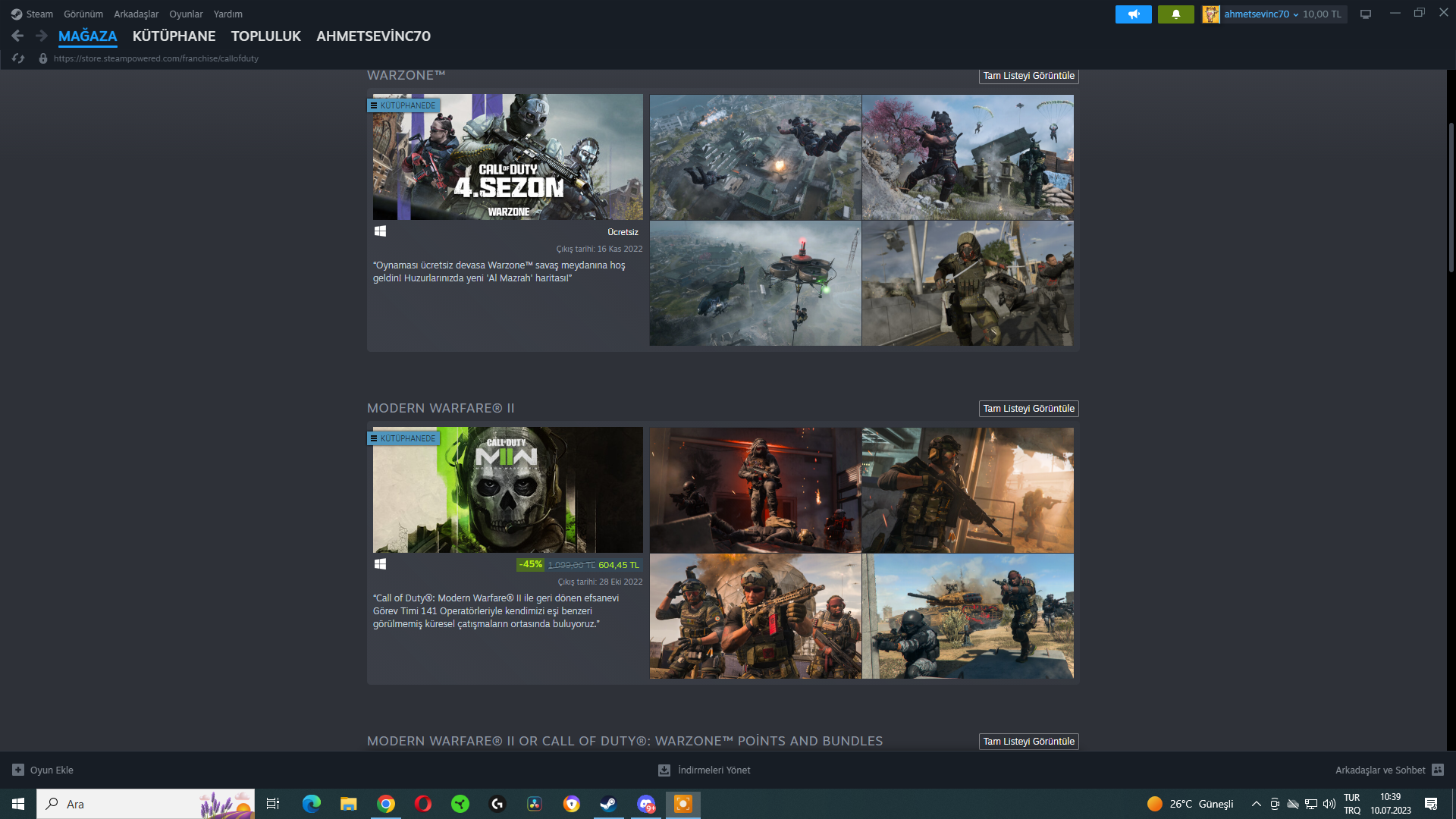View full list for Points and Bundles
The width and height of the screenshot is (1456, 819).
pos(1028,742)
